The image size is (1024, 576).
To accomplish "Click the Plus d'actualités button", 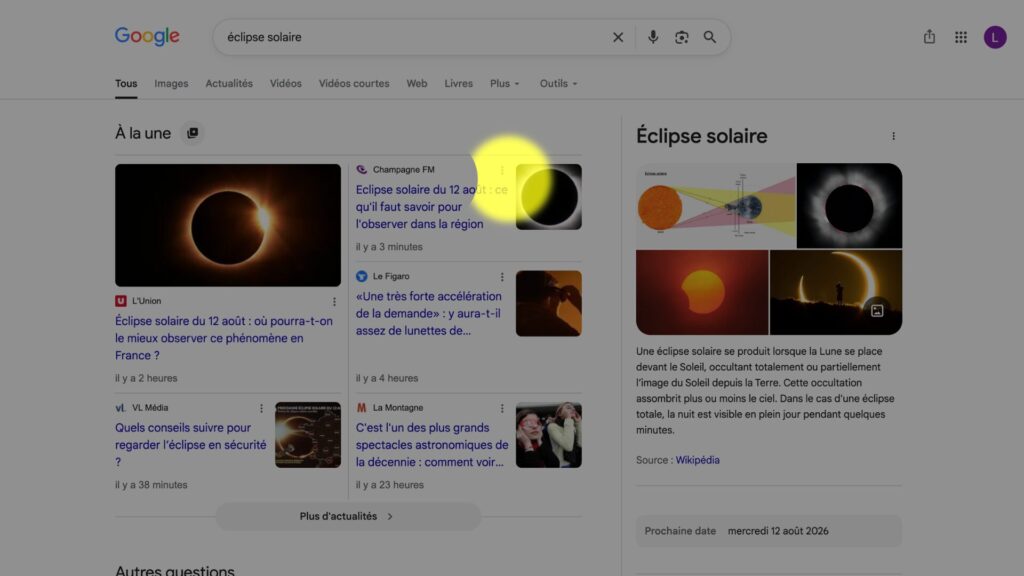I will 348,516.
